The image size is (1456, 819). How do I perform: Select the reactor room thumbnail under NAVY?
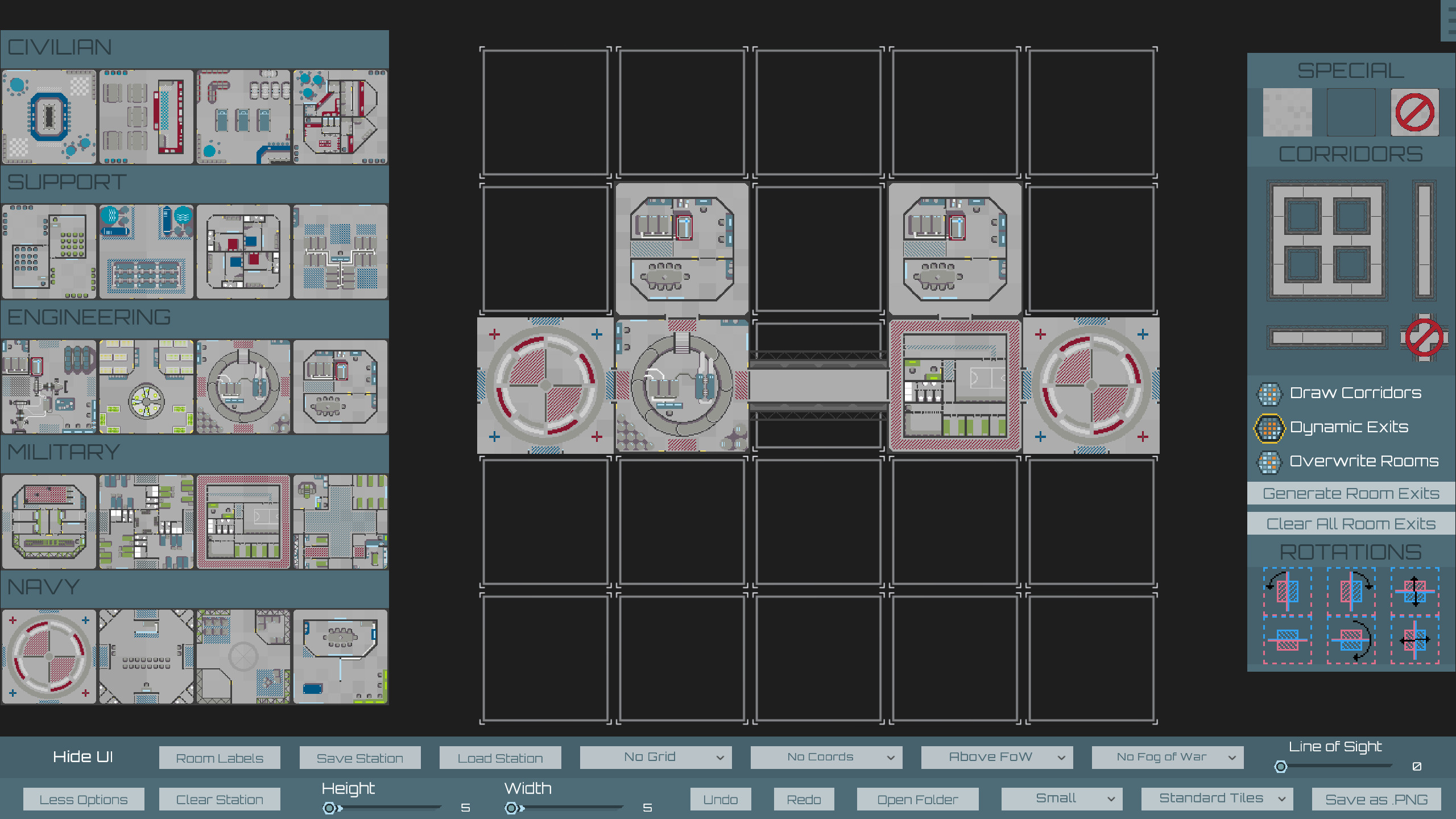[49, 657]
